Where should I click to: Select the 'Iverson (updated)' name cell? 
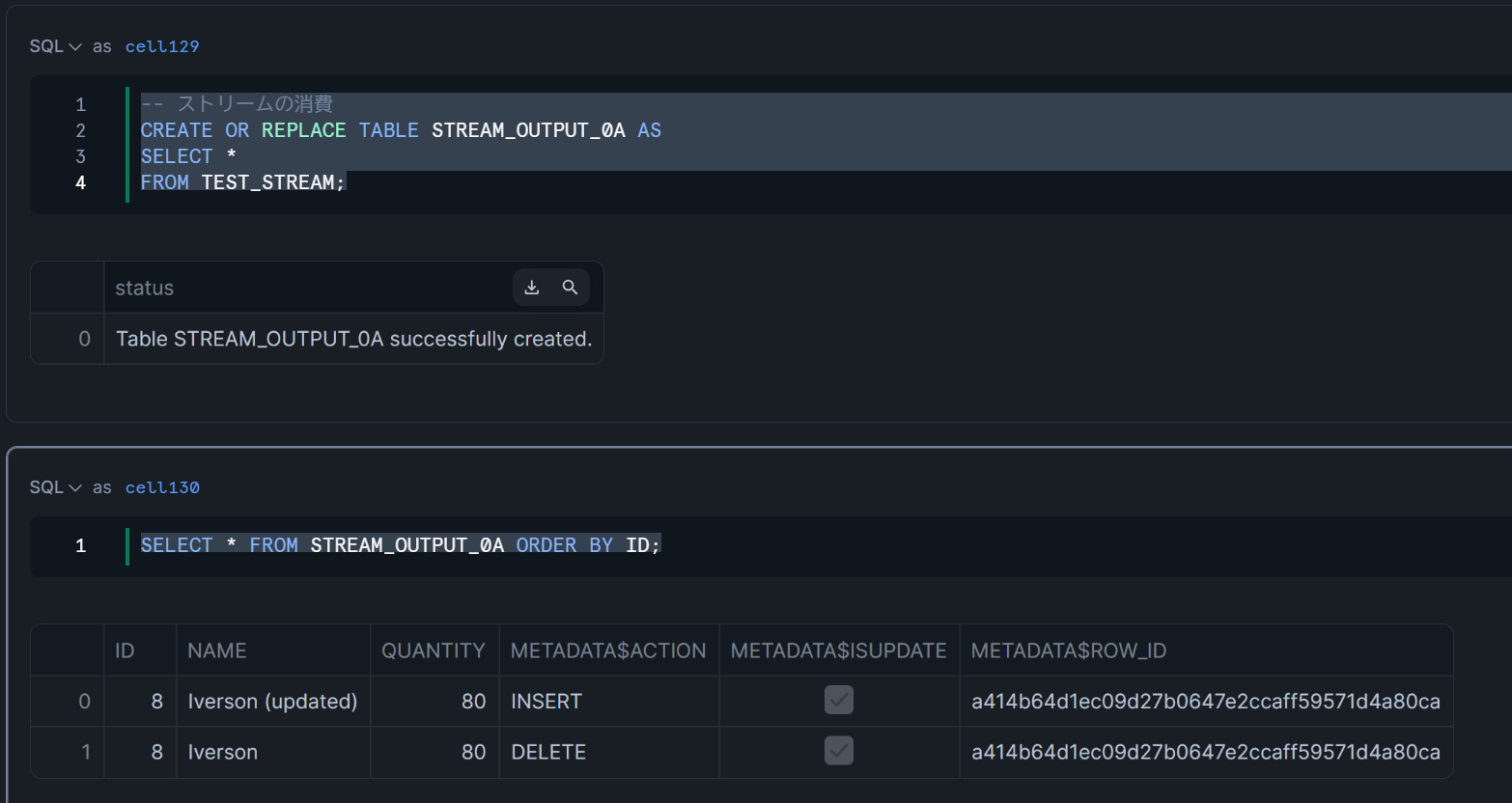tap(273, 701)
